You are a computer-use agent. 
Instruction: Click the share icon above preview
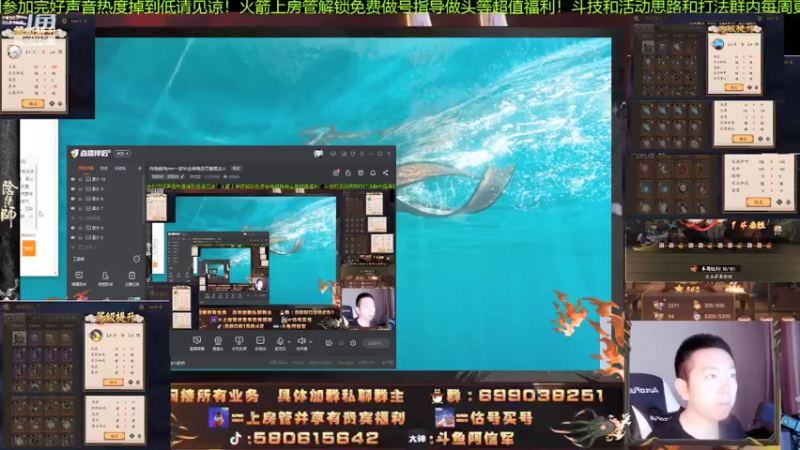tap(385, 173)
